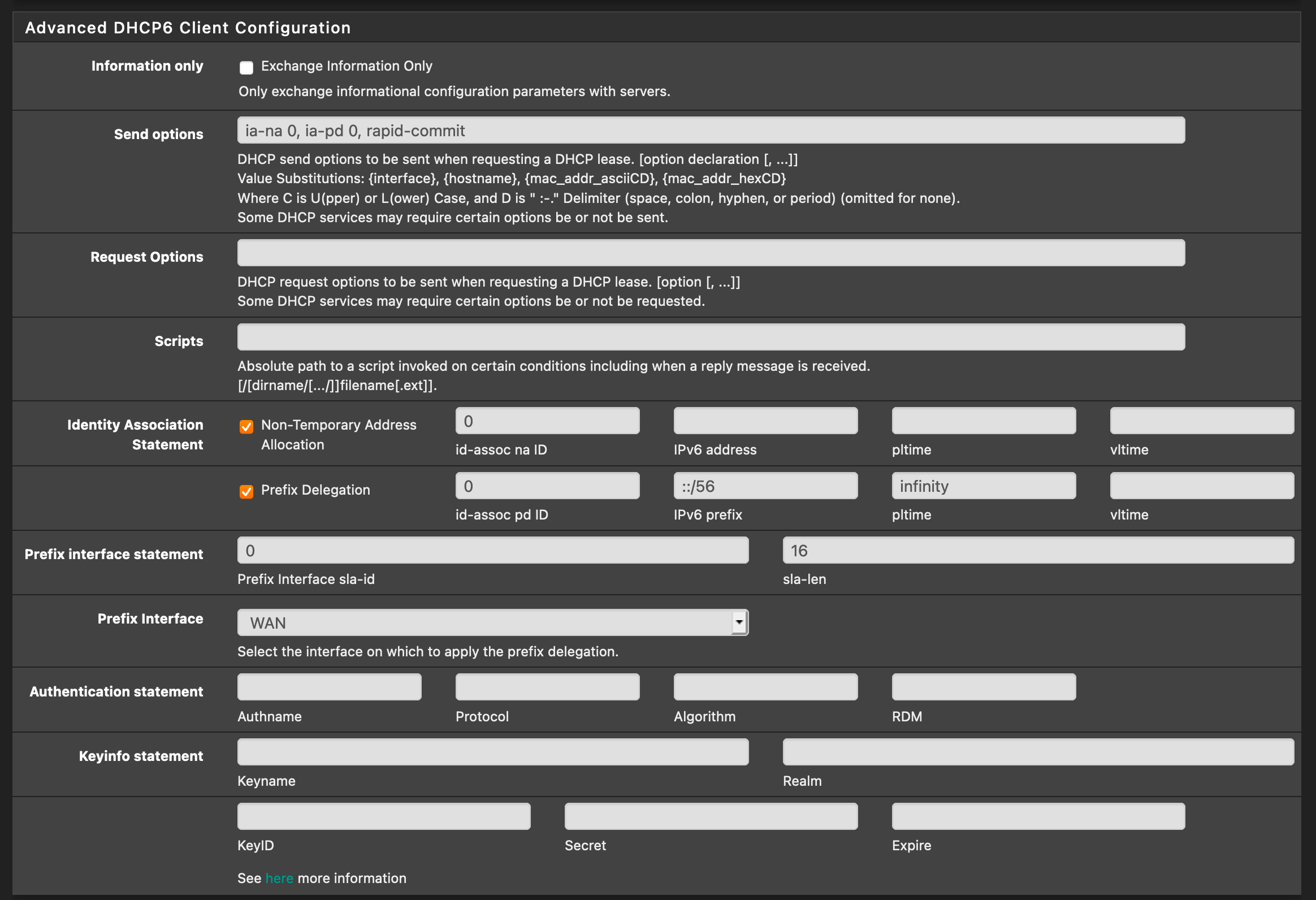The image size is (1316, 900).
Task: Click the 'Keyinfo statement' row label
Action: [141, 756]
